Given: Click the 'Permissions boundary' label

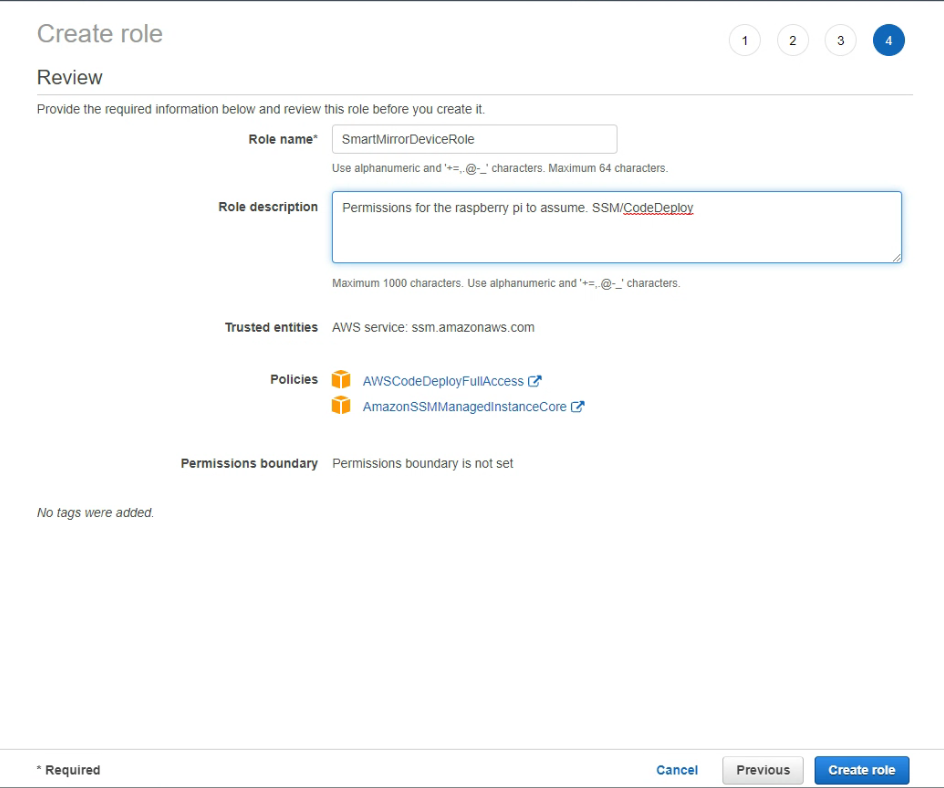Looking at the screenshot, I should (x=249, y=464).
